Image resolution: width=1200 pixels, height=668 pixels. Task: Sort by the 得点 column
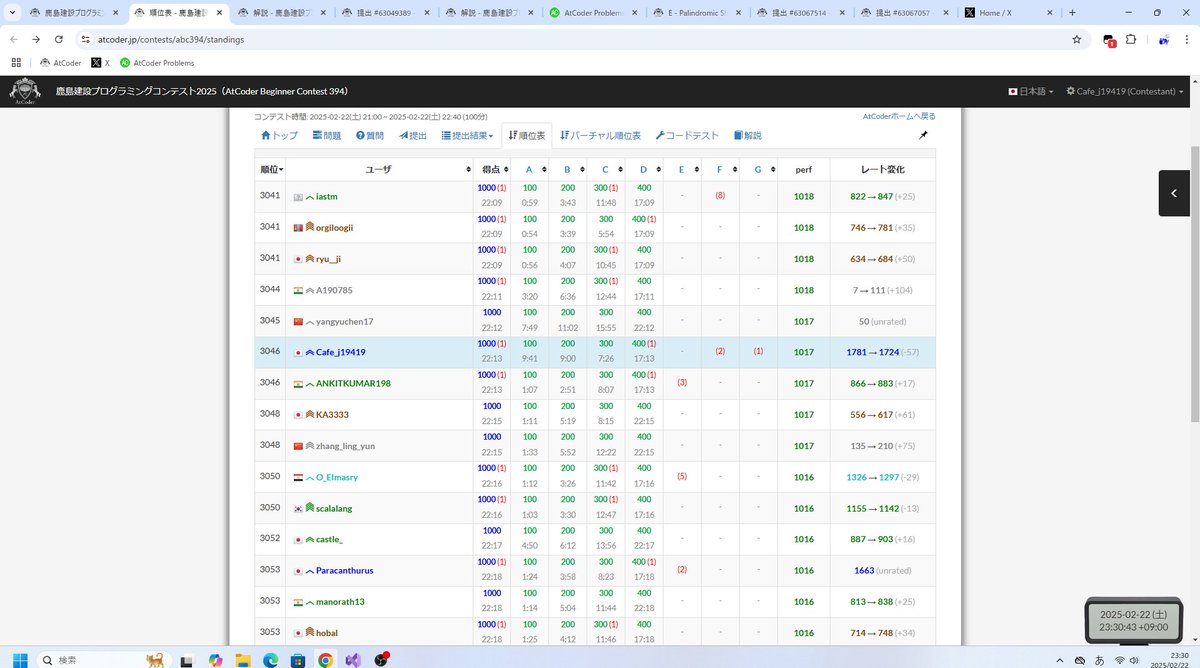click(x=492, y=169)
